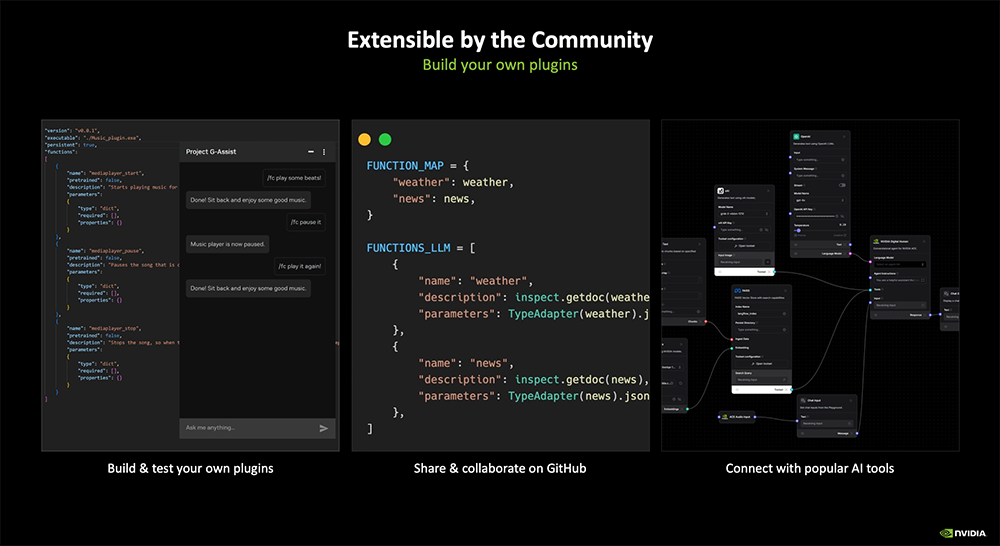1000x546 pixels.
Task: Expand Language Model selector in Digital Human node
Action: point(899,262)
